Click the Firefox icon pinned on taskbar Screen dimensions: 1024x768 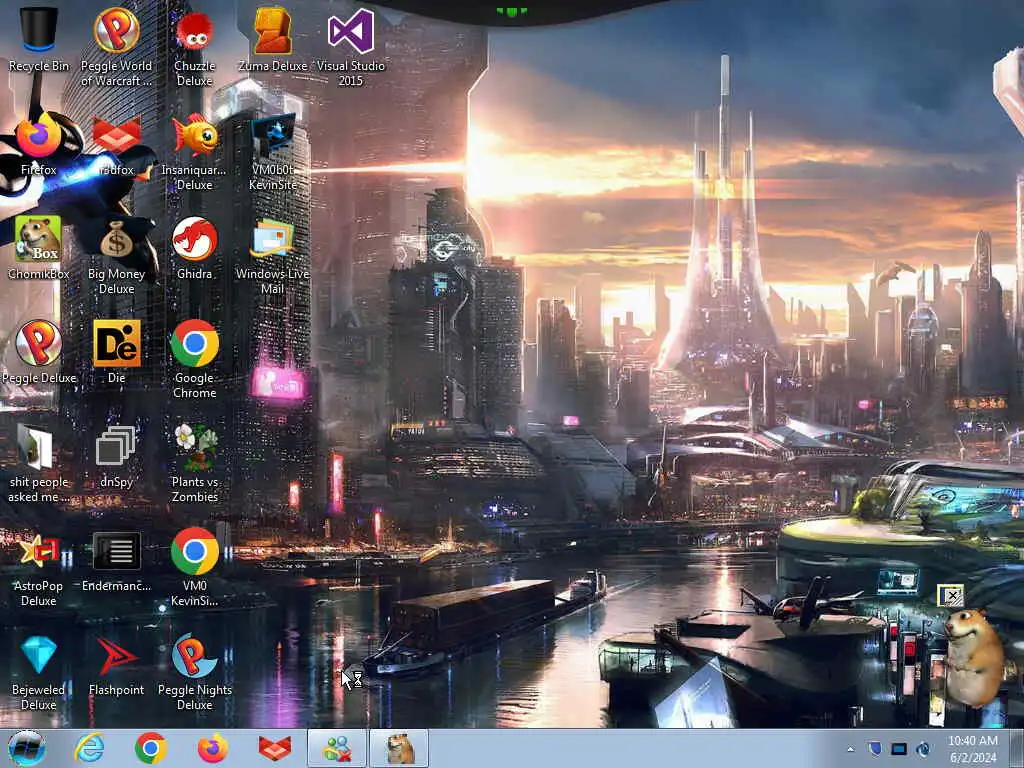[213, 748]
